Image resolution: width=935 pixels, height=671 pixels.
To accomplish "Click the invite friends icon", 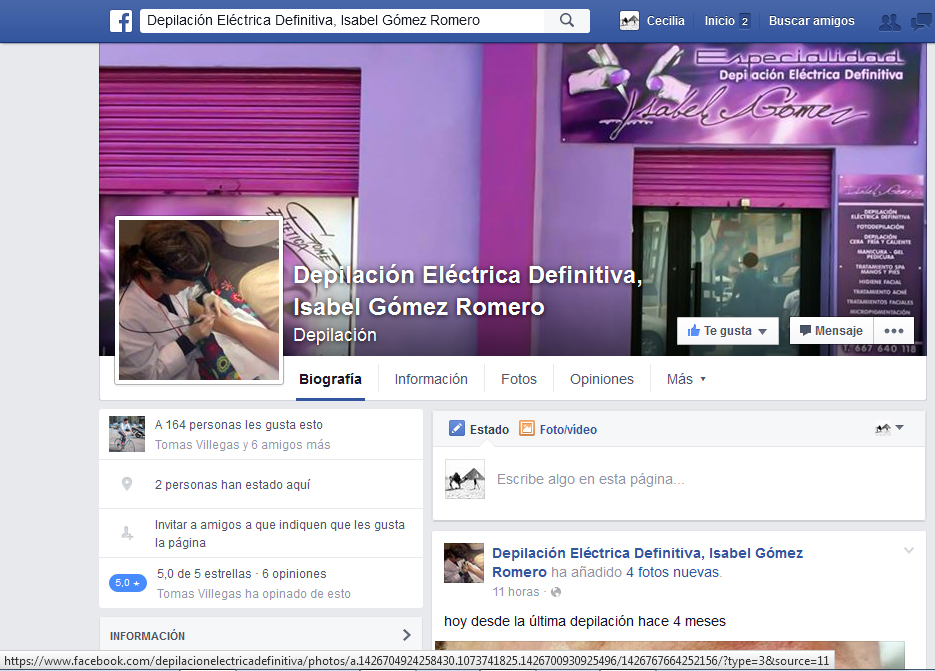I will coord(127,534).
